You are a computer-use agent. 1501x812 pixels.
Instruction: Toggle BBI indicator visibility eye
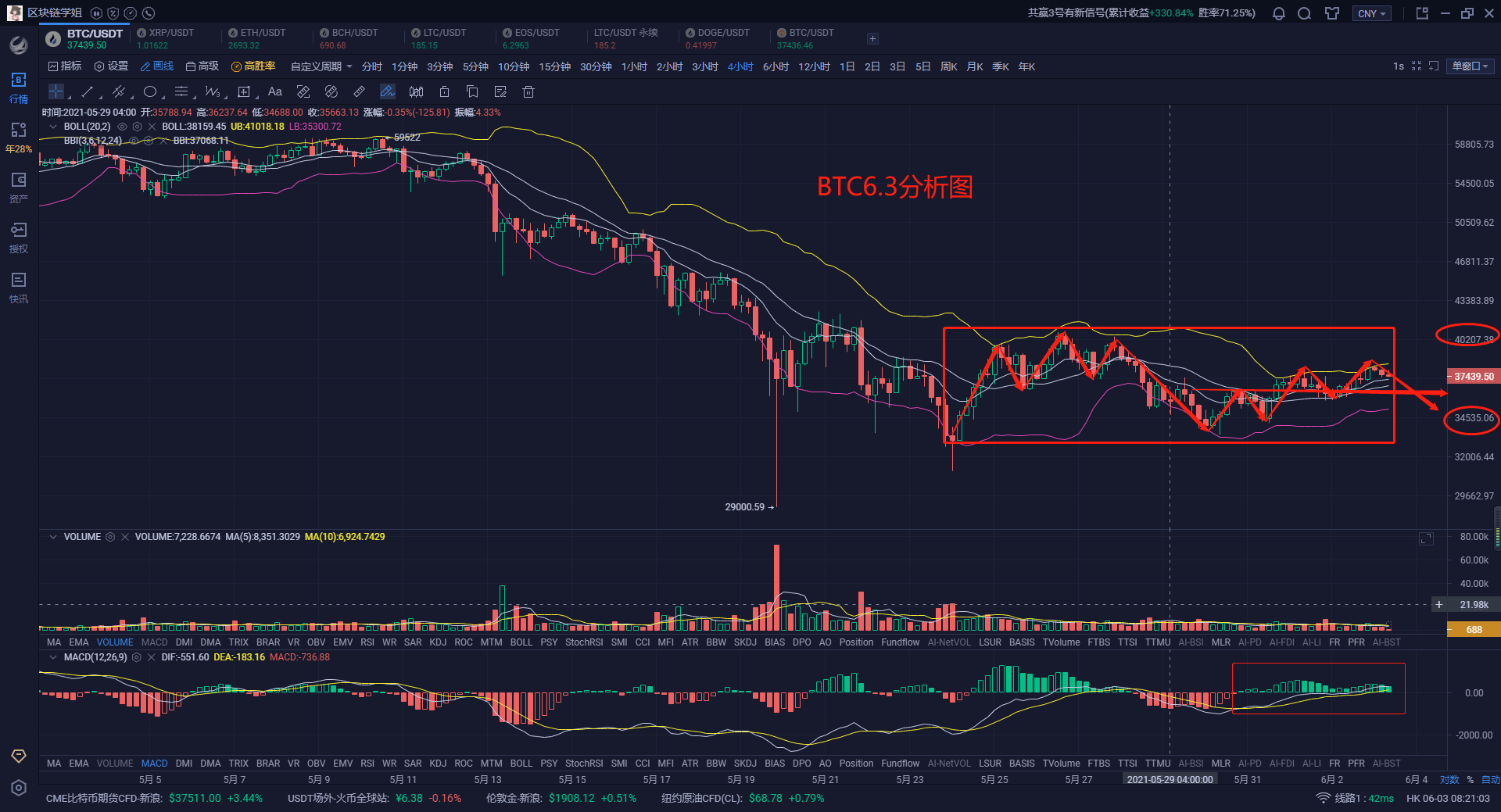[133, 141]
